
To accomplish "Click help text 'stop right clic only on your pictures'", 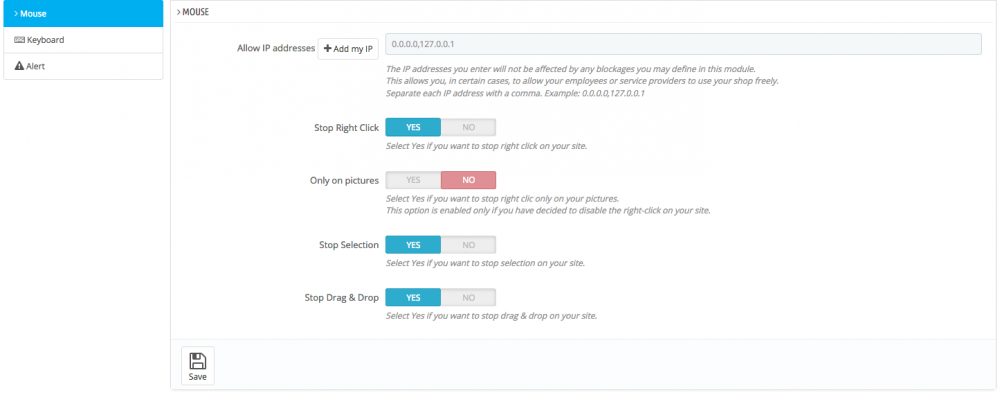I will (x=503, y=198).
